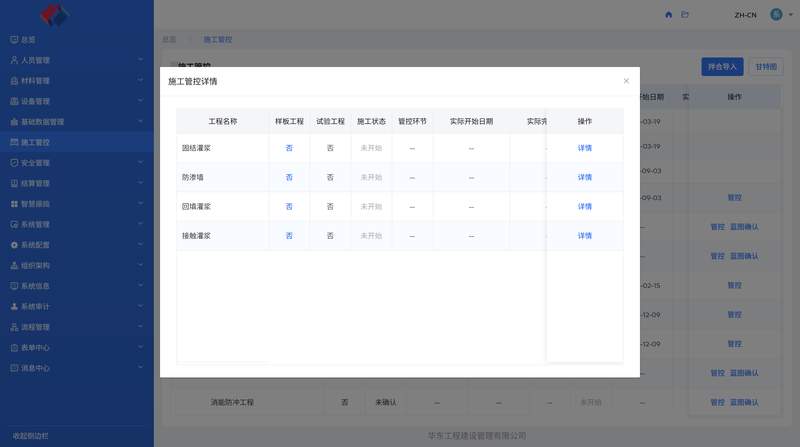Expand the 安全管理 chevron

tap(140, 162)
